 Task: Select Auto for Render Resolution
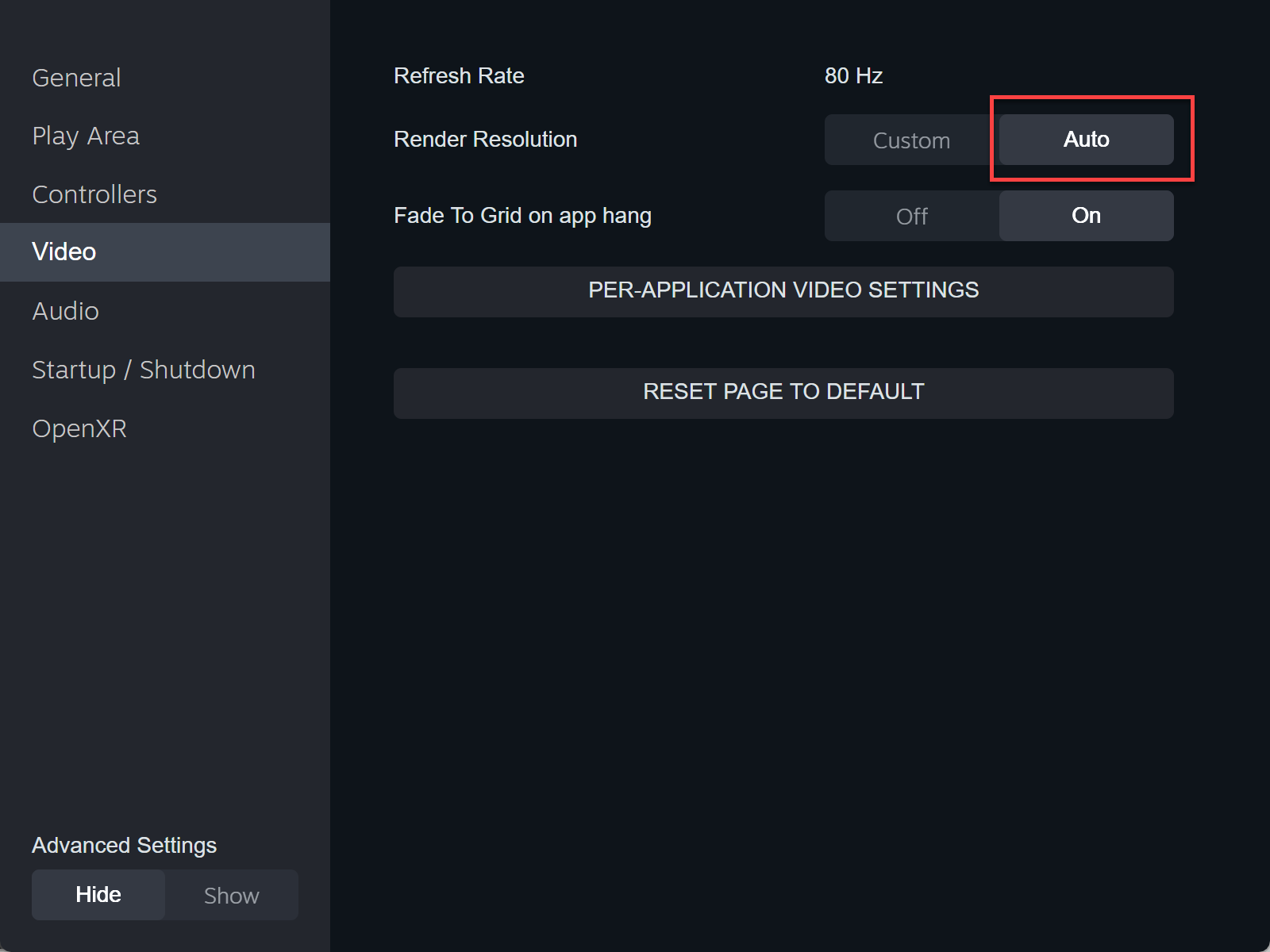(x=1086, y=140)
